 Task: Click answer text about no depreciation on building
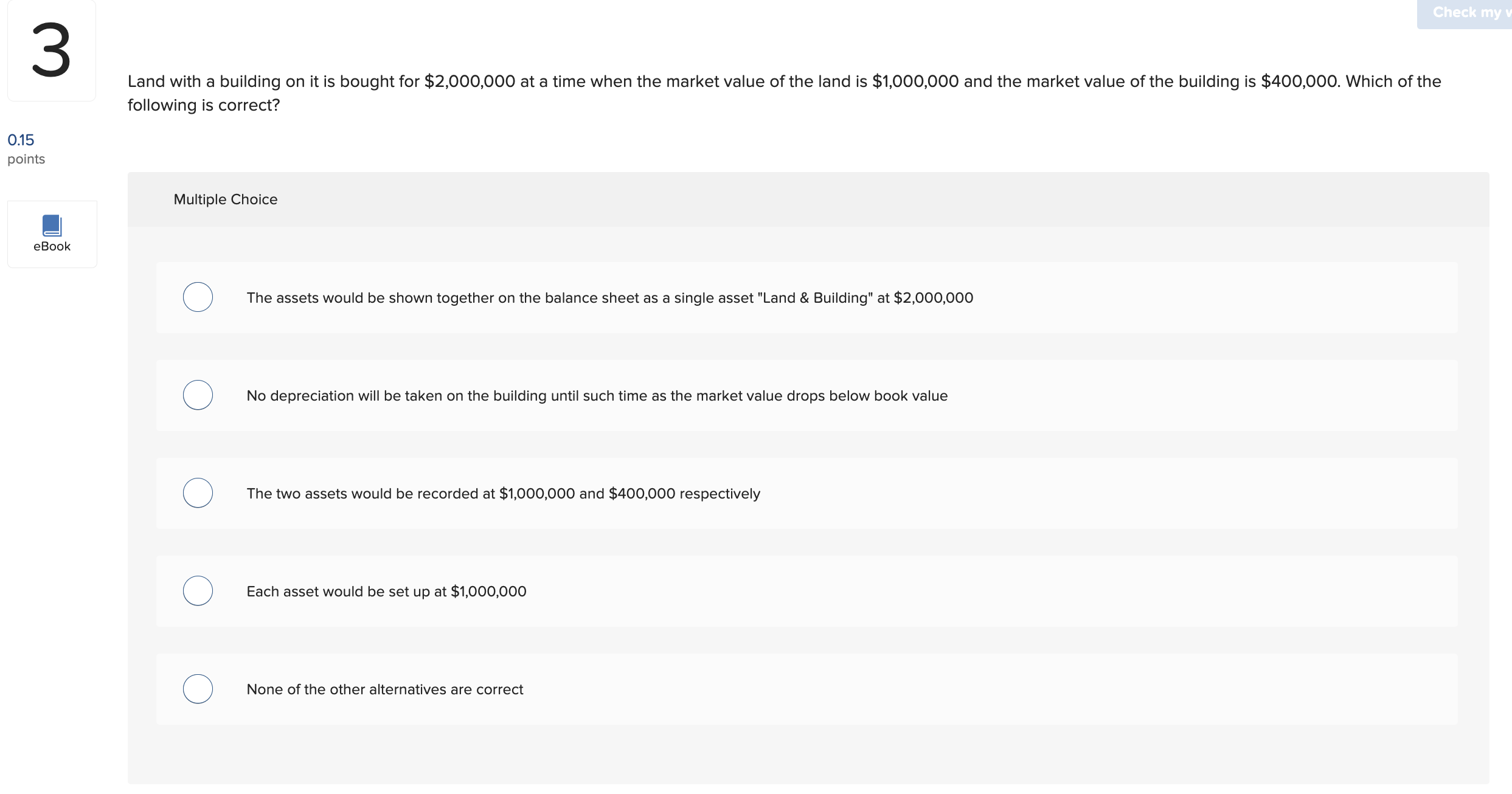point(597,396)
